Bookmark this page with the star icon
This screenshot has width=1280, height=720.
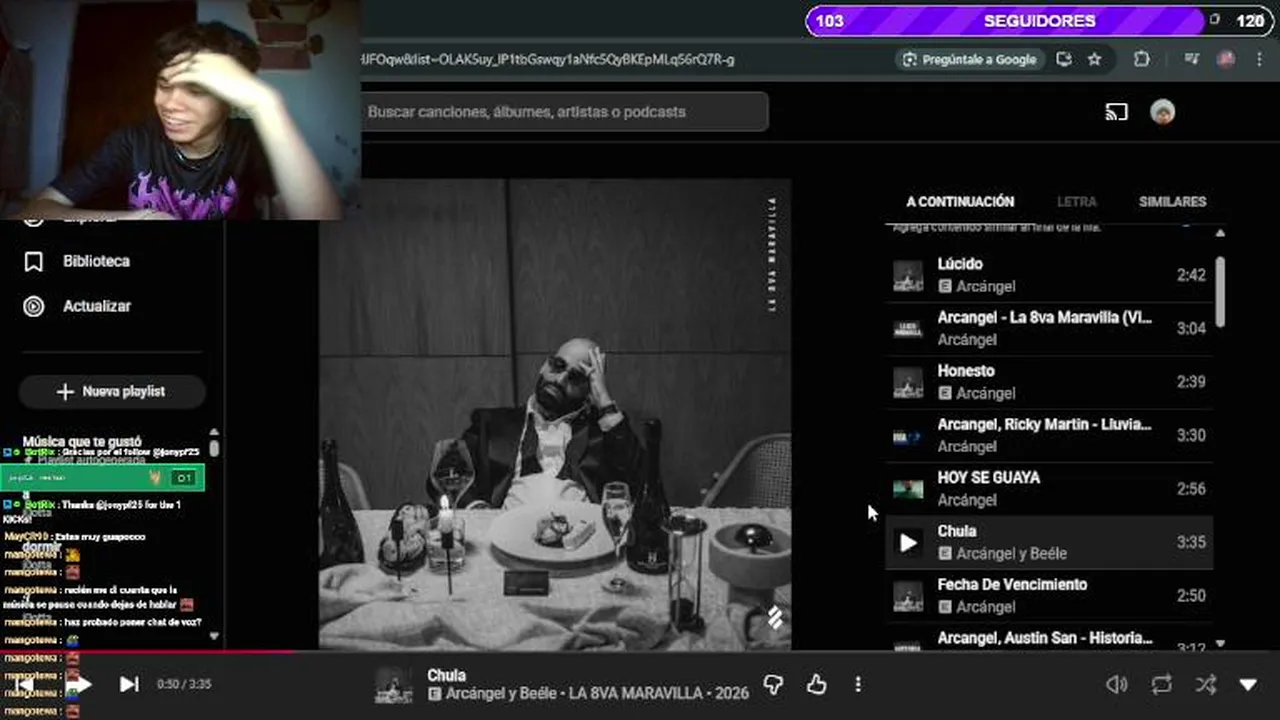pos(1094,59)
